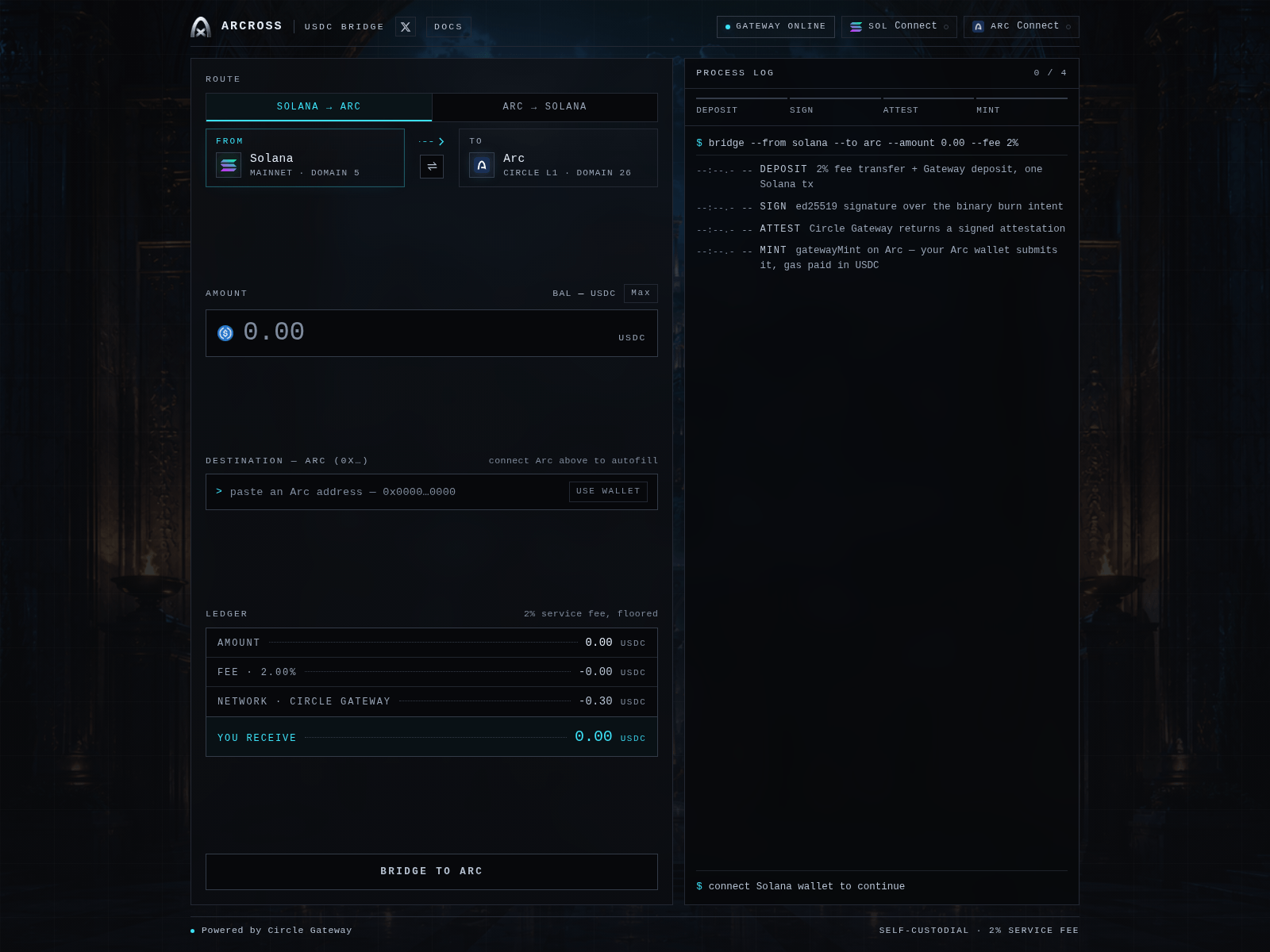Click the Arcross logo icon
The image size is (1270, 952).
point(201,27)
